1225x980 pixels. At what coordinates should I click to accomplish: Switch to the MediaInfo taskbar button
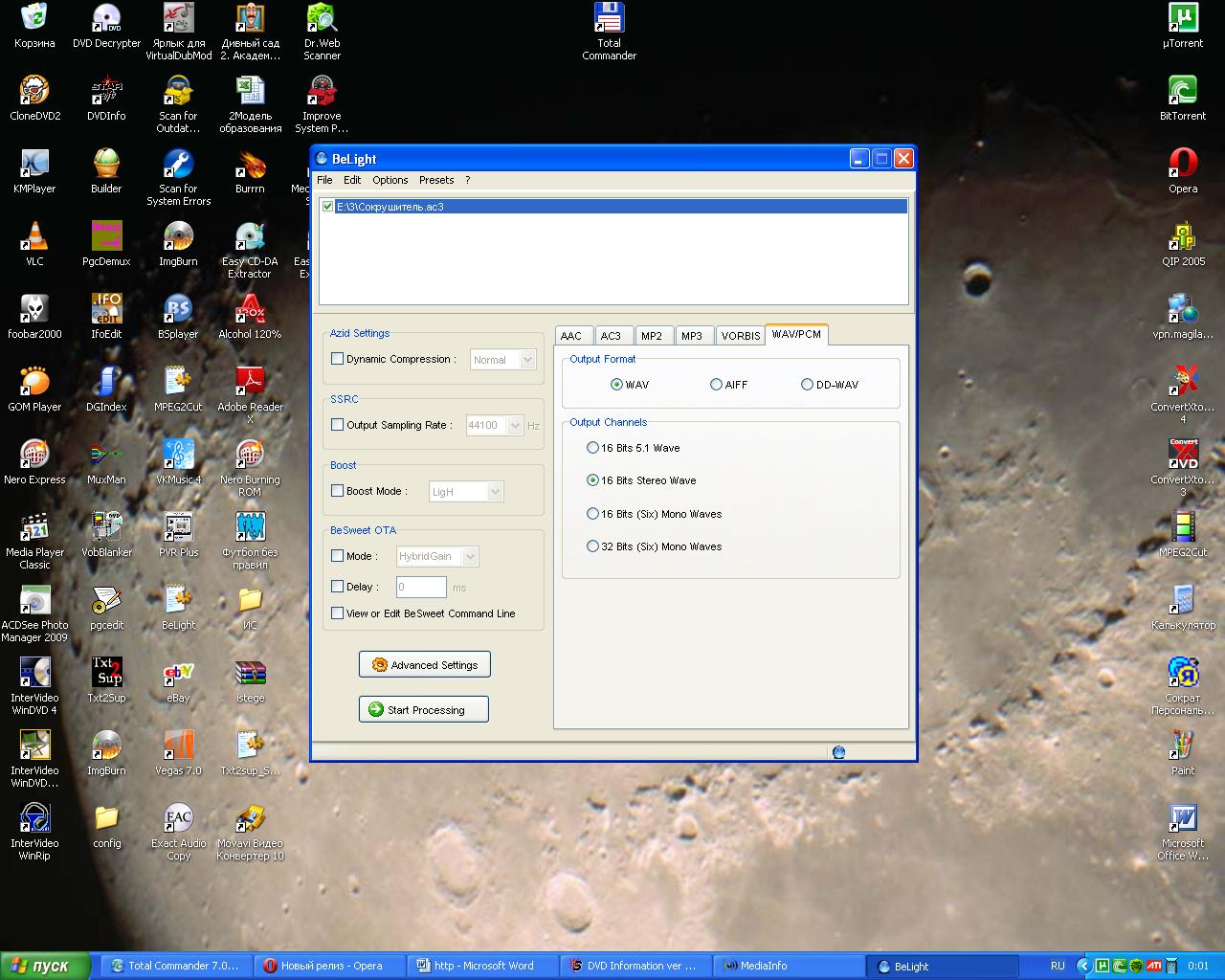790,966
